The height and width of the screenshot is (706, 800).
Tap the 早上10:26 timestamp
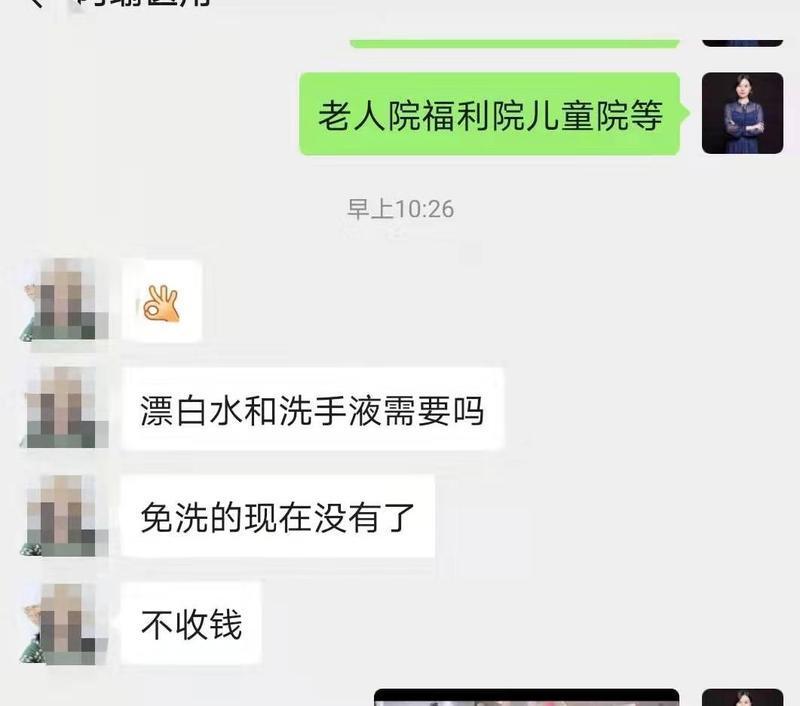401,209
